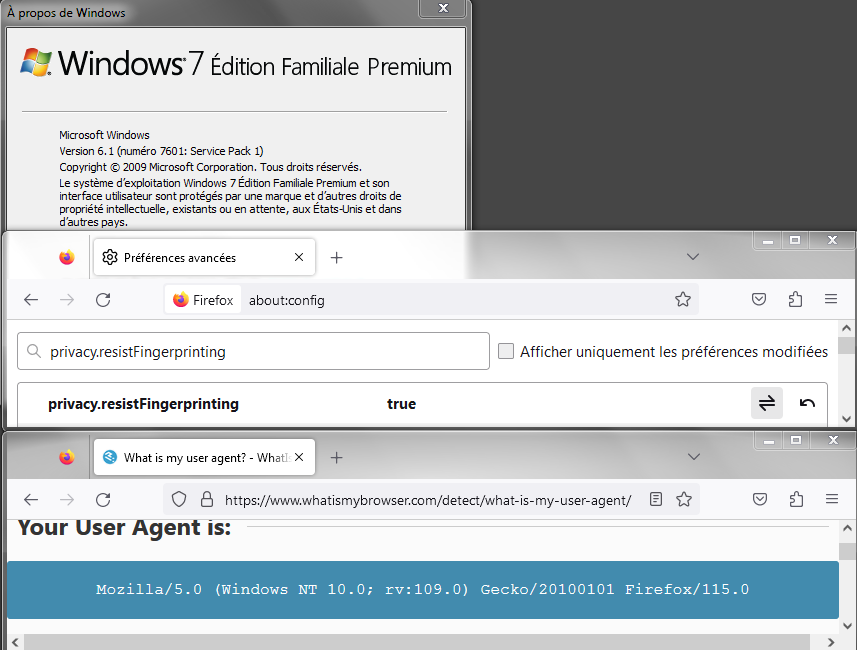This screenshot has width=857, height=650.
Task: Go forward in the about:config window
Action: point(67,300)
